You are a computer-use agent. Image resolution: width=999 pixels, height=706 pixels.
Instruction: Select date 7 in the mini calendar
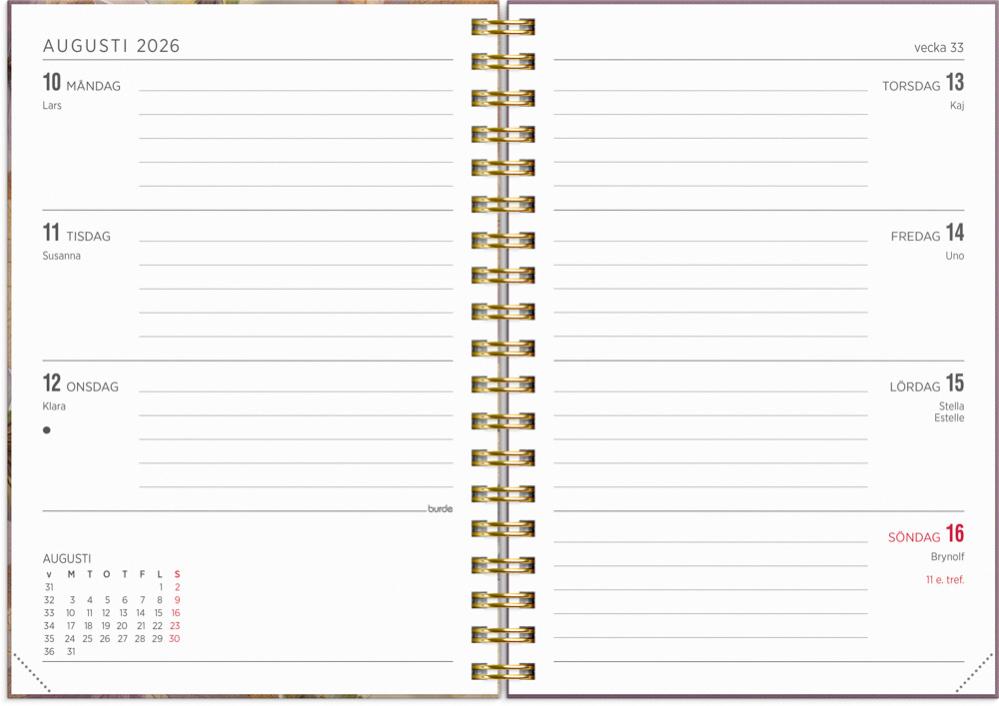(x=143, y=600)
